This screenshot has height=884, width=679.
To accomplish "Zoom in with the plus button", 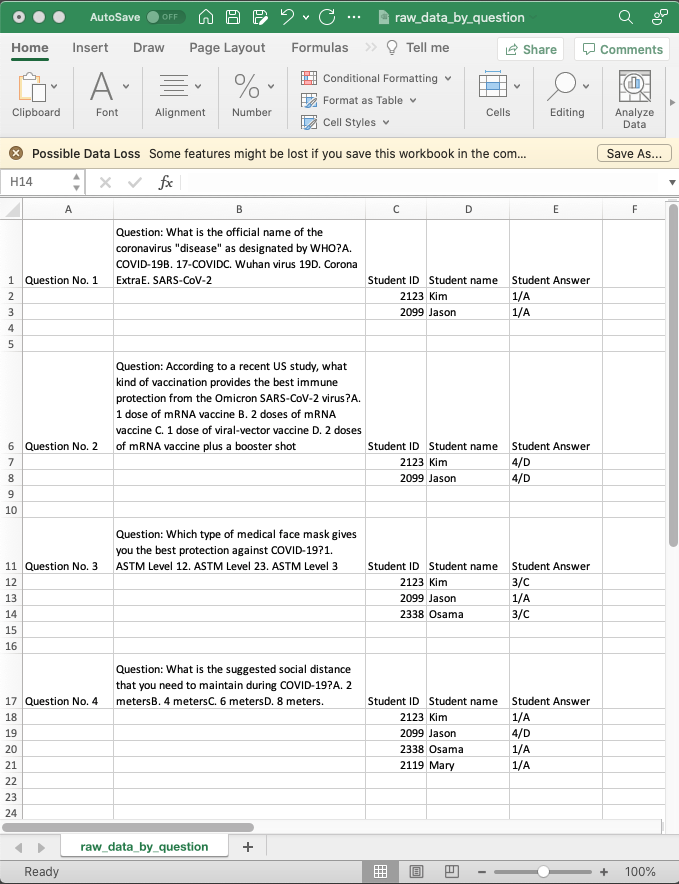I will [x=604, y=872].
